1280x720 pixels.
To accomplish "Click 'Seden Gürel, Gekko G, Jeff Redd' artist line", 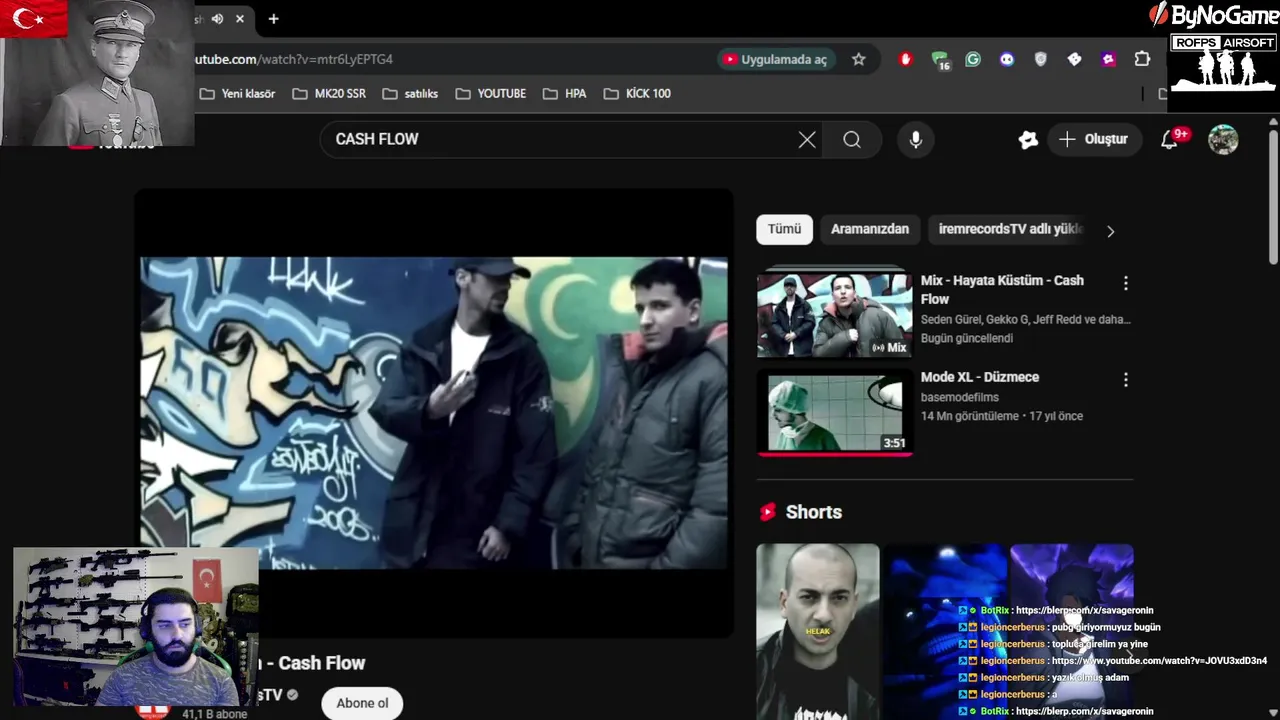I will click(x=1026, y=319).
